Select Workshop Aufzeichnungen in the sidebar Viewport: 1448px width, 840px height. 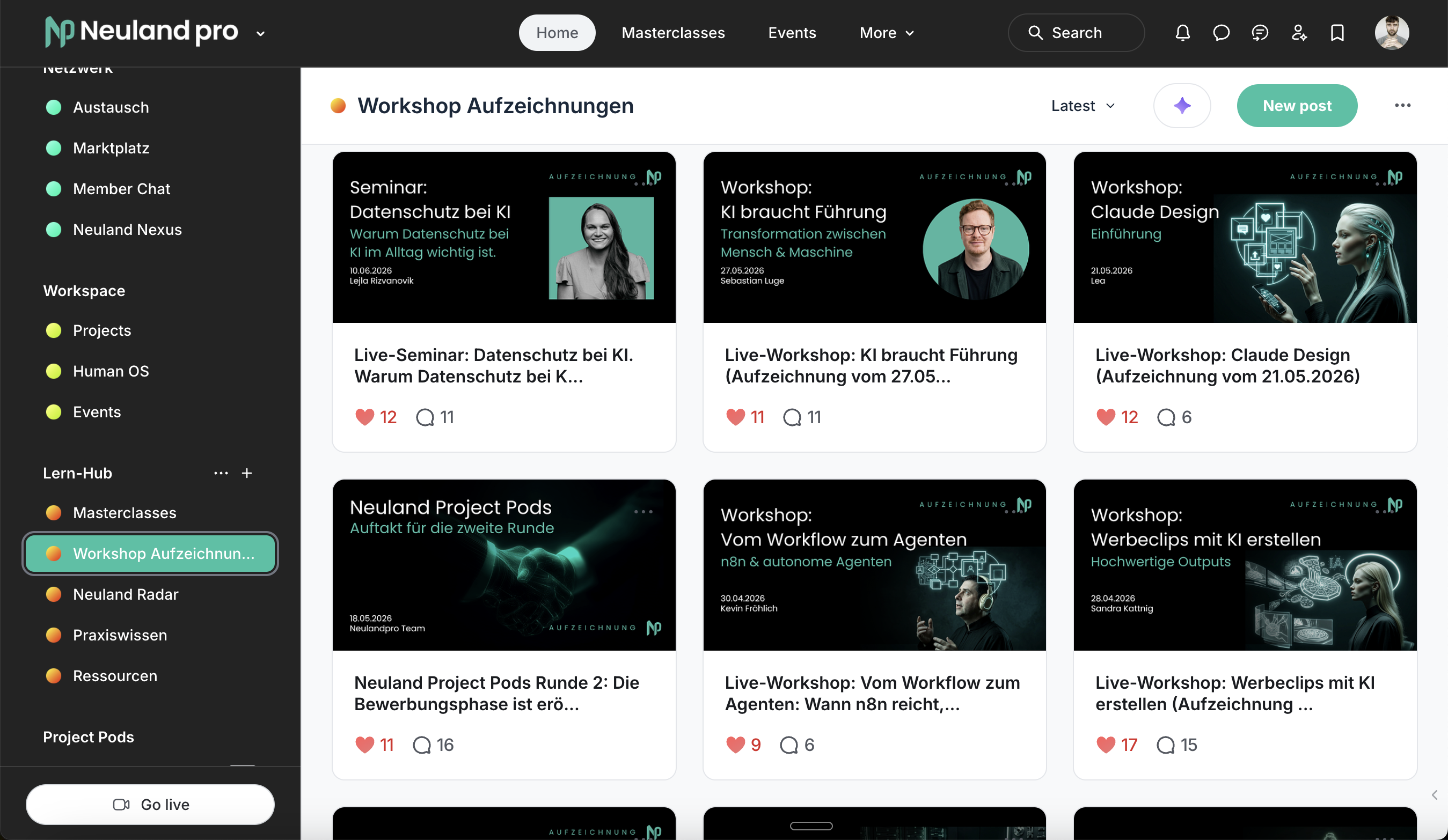149,554
